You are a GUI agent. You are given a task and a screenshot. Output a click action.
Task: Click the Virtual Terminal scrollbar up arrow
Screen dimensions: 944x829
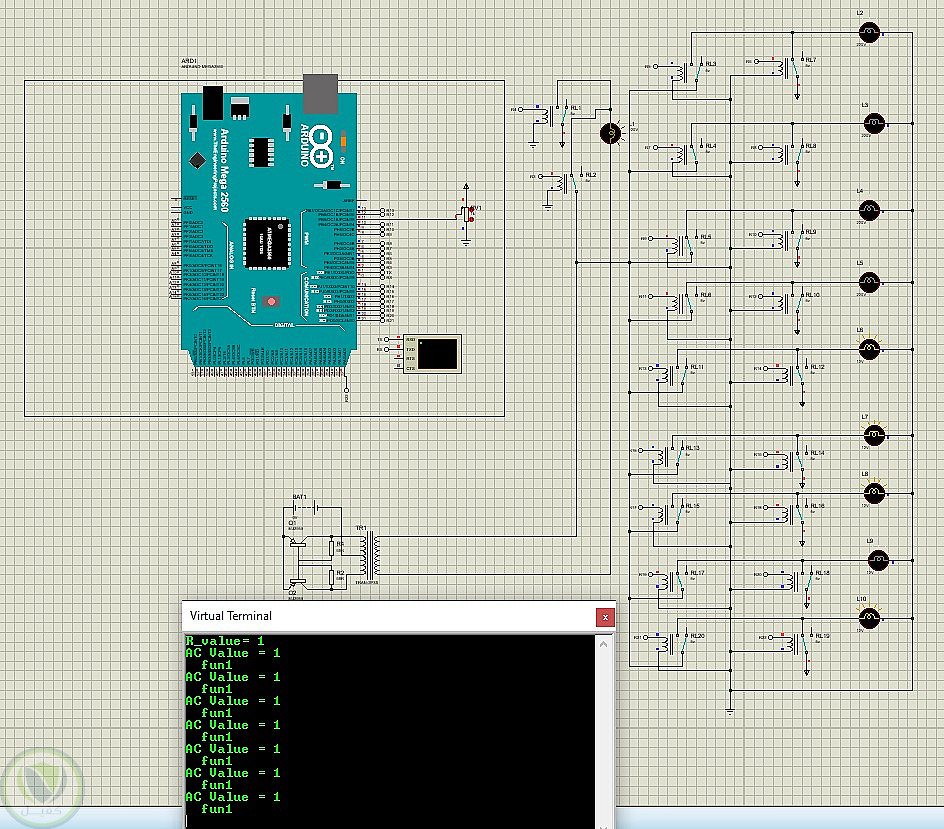click(604, 644)
